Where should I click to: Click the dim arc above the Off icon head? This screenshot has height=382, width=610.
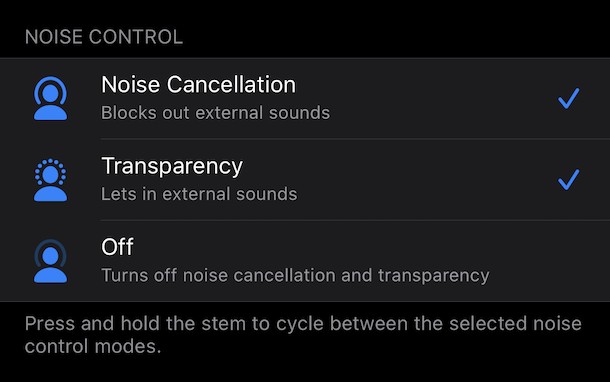click(51, 242)
